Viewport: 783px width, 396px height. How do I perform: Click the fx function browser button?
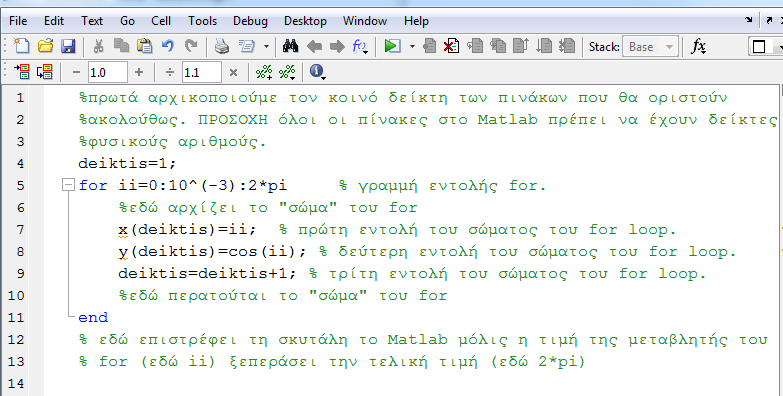click(698, 46)
